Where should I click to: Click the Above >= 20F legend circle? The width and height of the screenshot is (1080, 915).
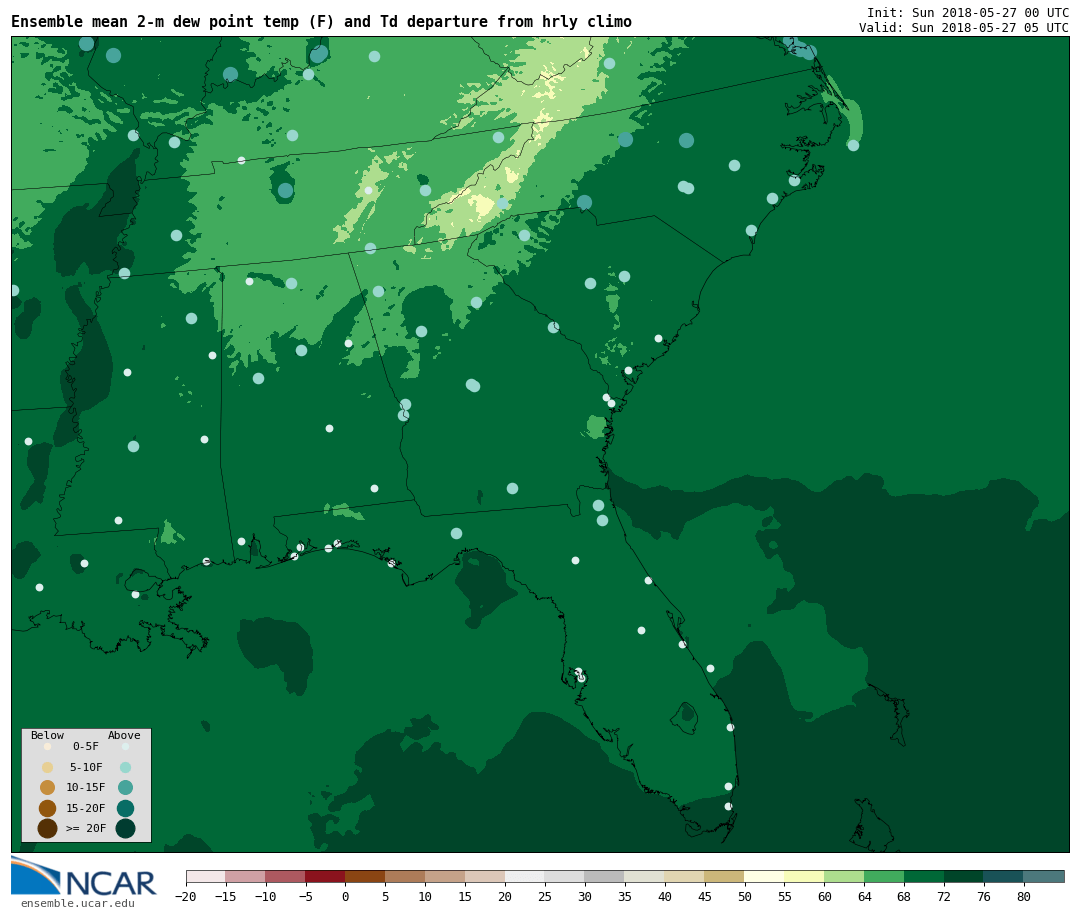pos(125,828)
